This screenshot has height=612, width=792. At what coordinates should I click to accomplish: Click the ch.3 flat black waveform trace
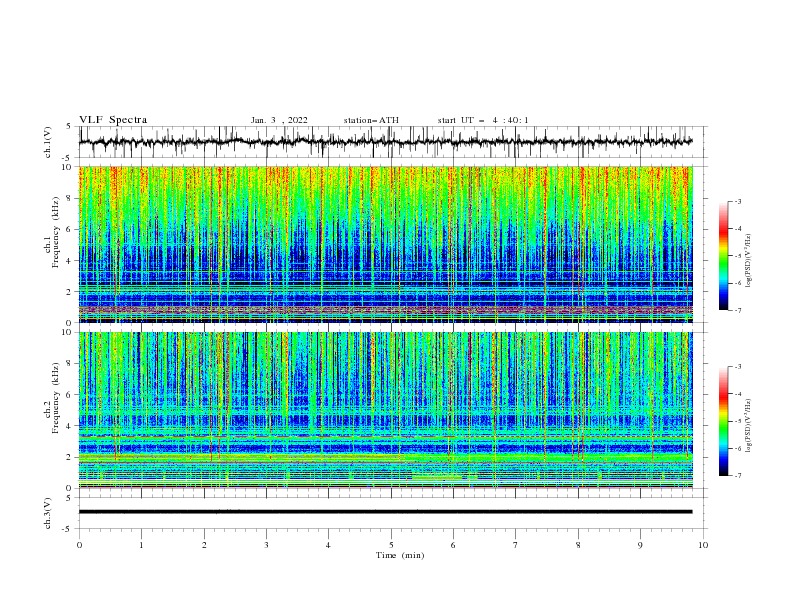pyautogui.click(x=386, y=512)
